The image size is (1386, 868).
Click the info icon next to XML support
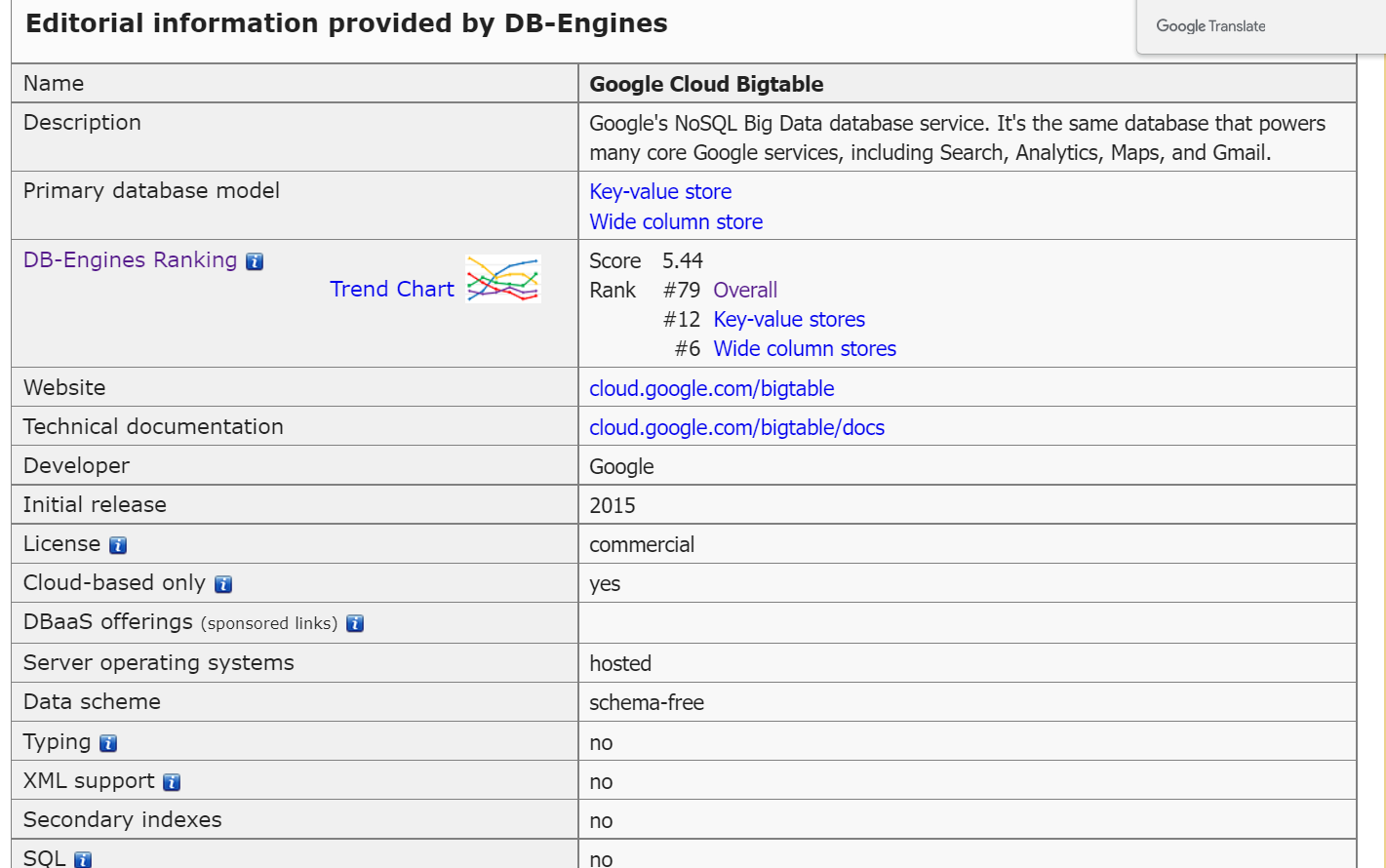[172, 782]
